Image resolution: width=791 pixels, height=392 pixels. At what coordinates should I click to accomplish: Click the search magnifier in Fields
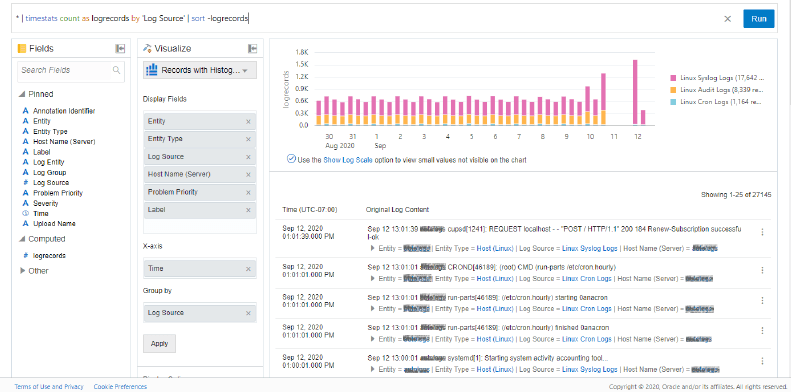[x=117, y=70]
